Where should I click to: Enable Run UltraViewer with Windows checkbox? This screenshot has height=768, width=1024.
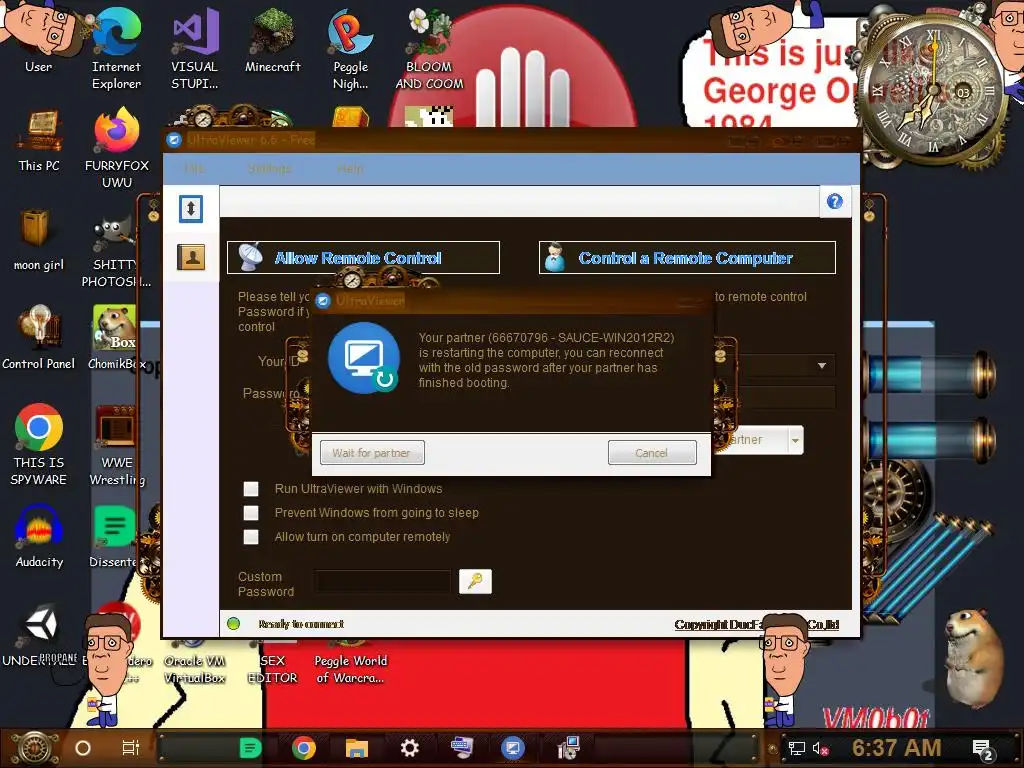coord(251,488)
